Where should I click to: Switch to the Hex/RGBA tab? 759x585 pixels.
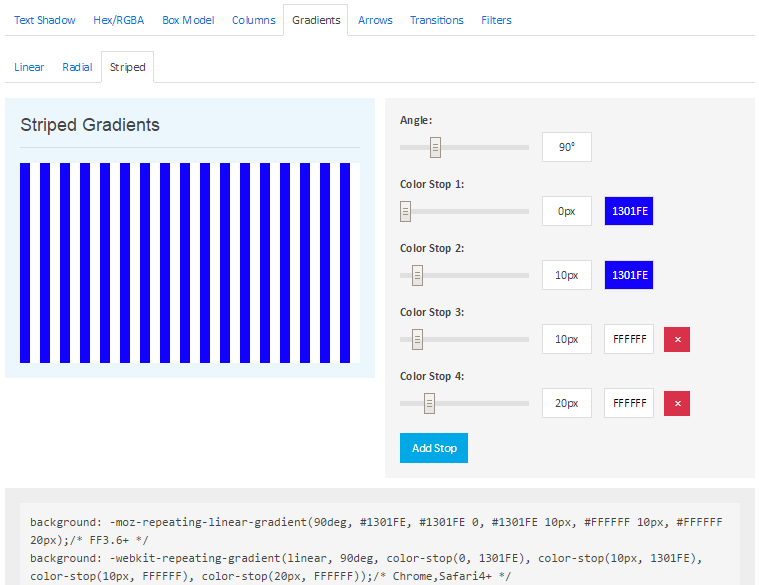click(119, 20)
